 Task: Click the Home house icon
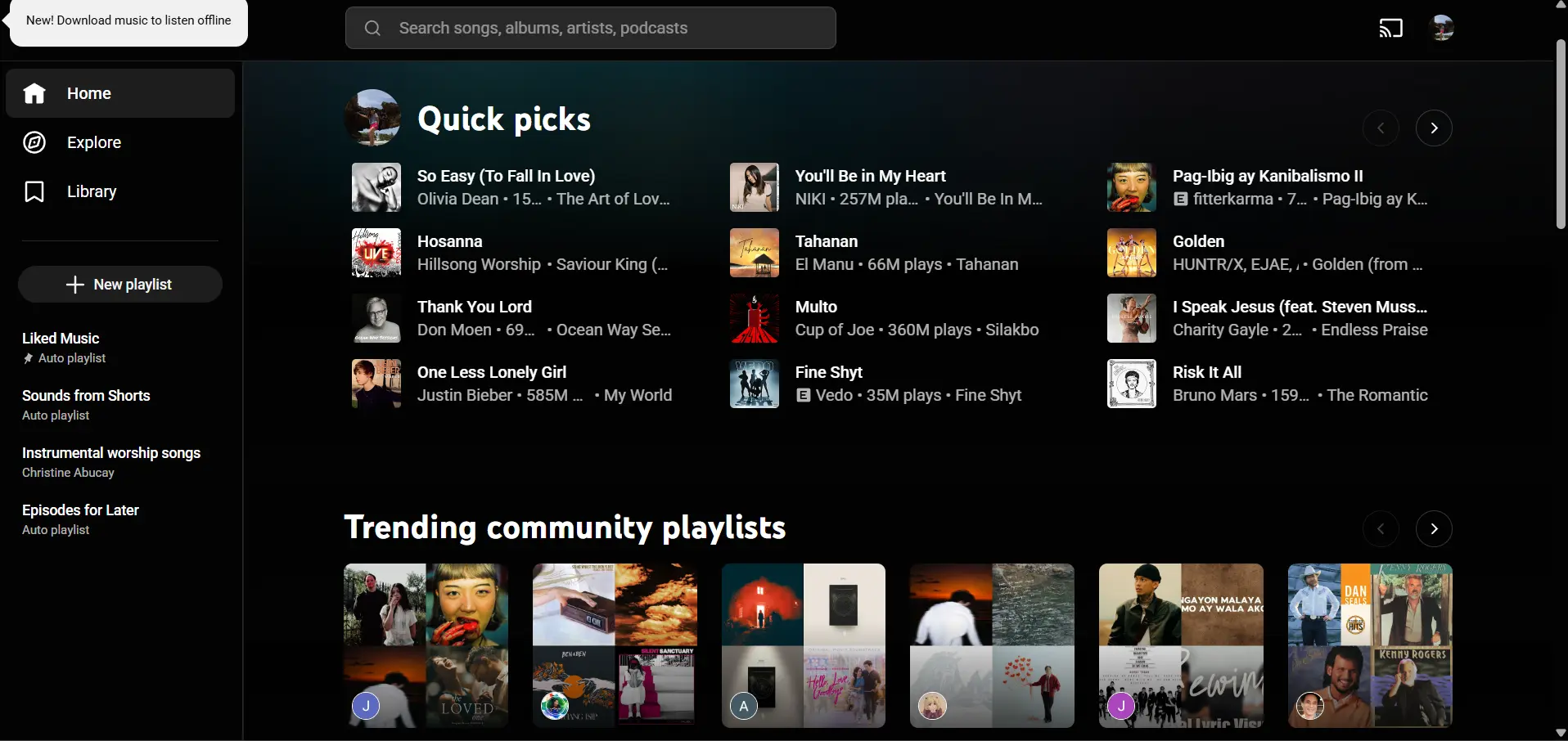click(x=34, y=94)
